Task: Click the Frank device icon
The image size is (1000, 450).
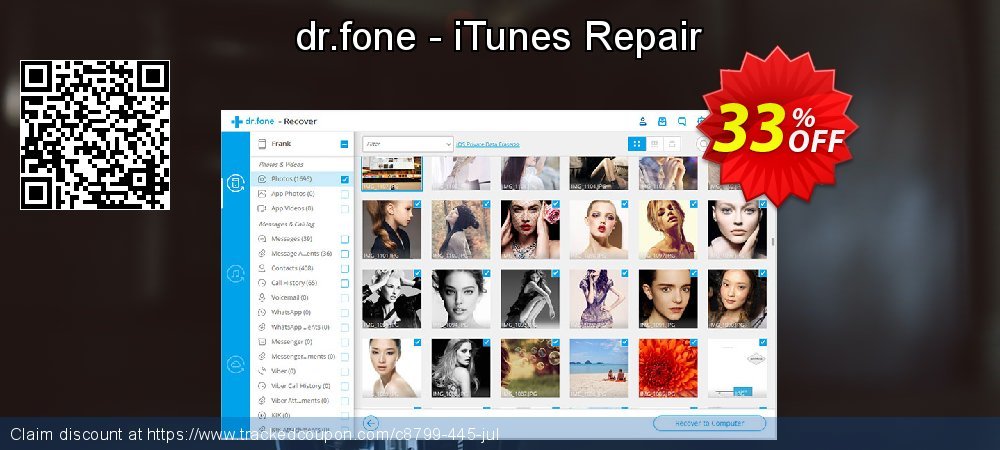Action: coord(261,144)
